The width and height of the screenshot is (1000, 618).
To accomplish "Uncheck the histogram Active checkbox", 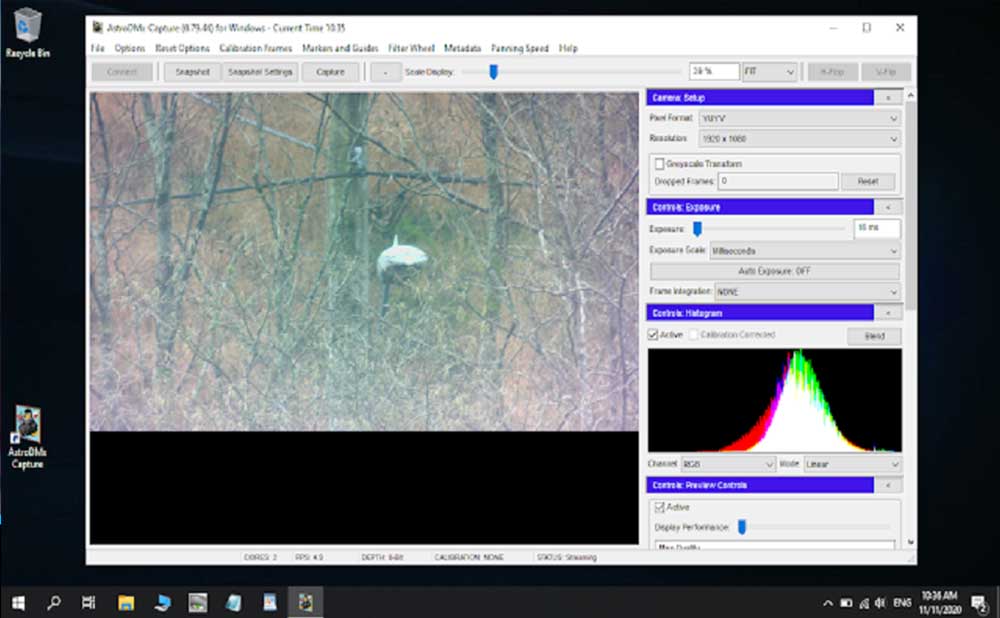I will [654, 335].
